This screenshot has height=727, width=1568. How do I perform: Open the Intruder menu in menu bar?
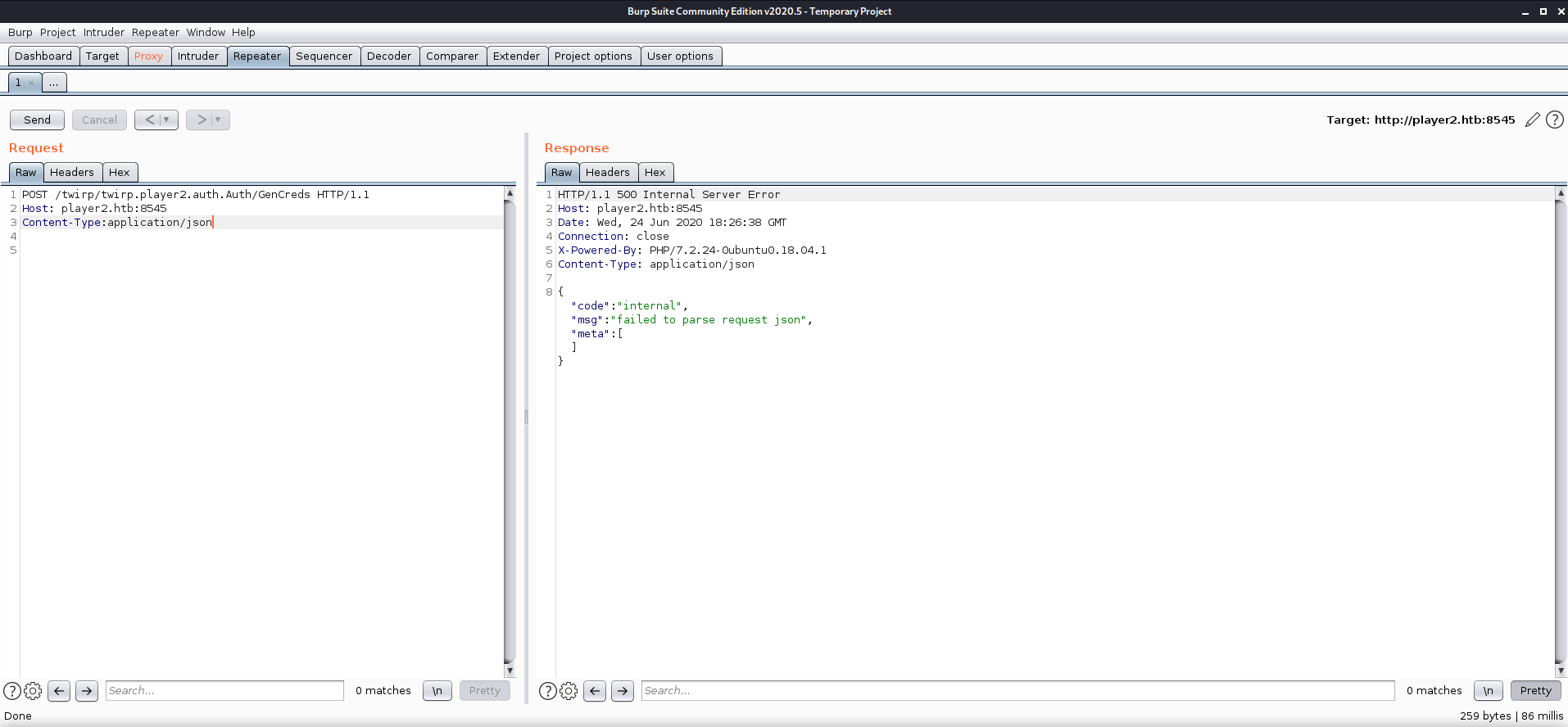(104, 33)
